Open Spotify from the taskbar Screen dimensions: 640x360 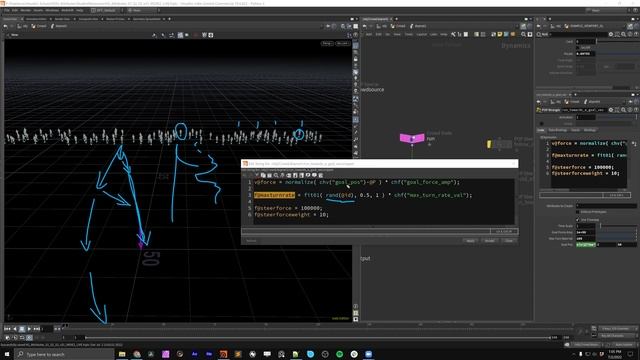click(340, 354)
